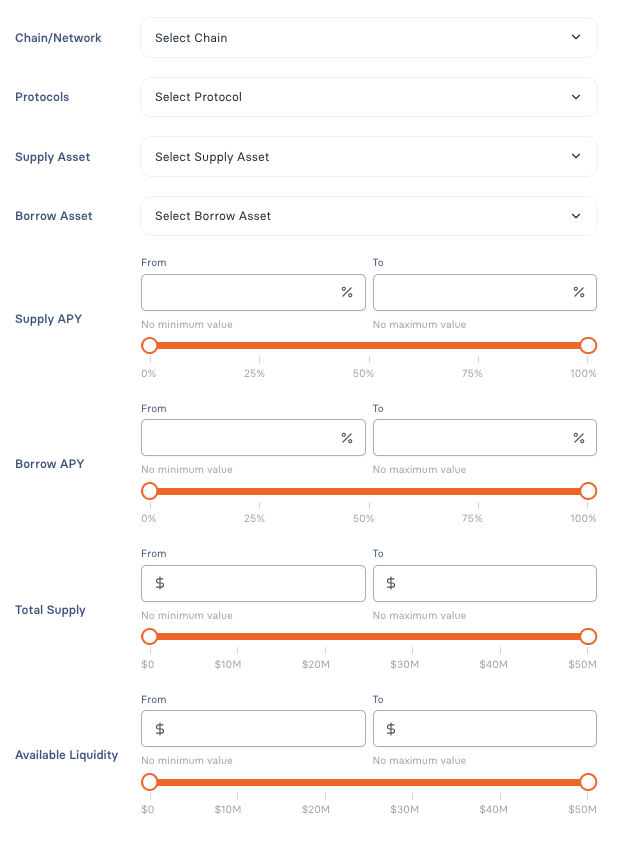618x846 pixels.
Task: Click the Borrow Asset chevron arrow
Action: tap(576, 216)
